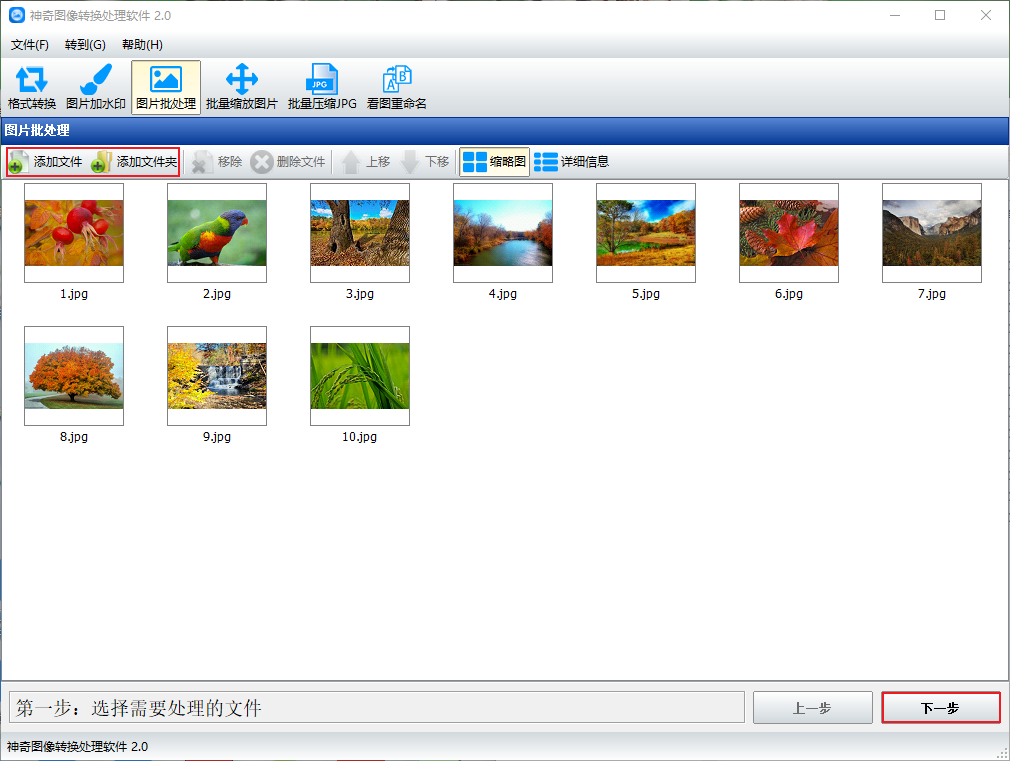Click the 6.jpg file name label
Viewport: 1010px width, 761px height.
click(x=789, y=294)
